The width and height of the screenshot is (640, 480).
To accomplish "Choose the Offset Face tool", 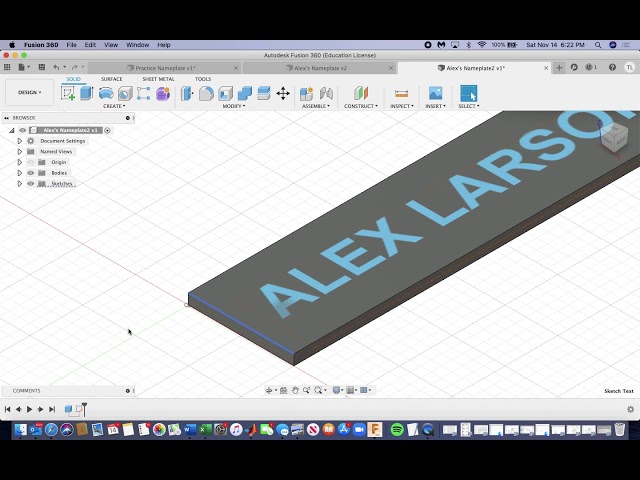I will tap(264, 93).
